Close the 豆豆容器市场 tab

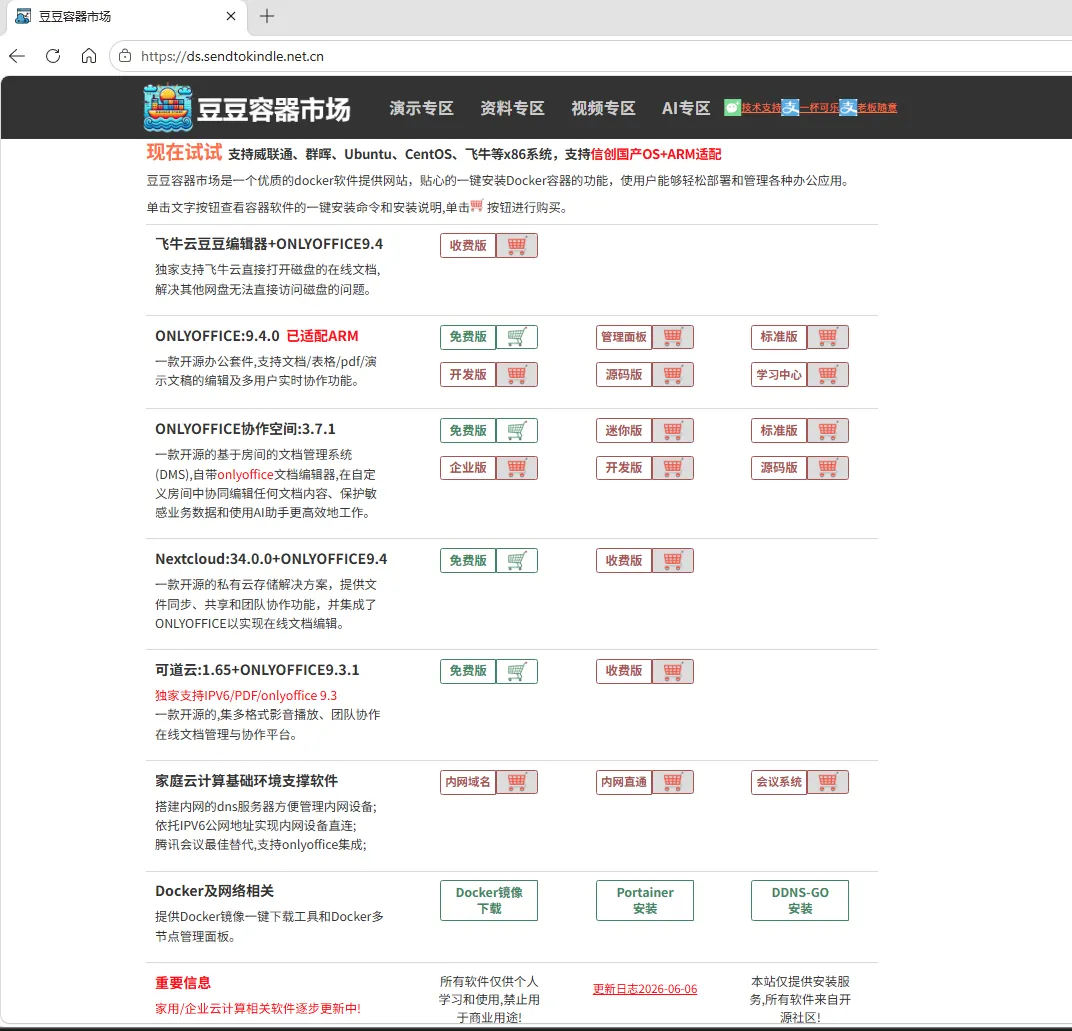click(231, 16)
